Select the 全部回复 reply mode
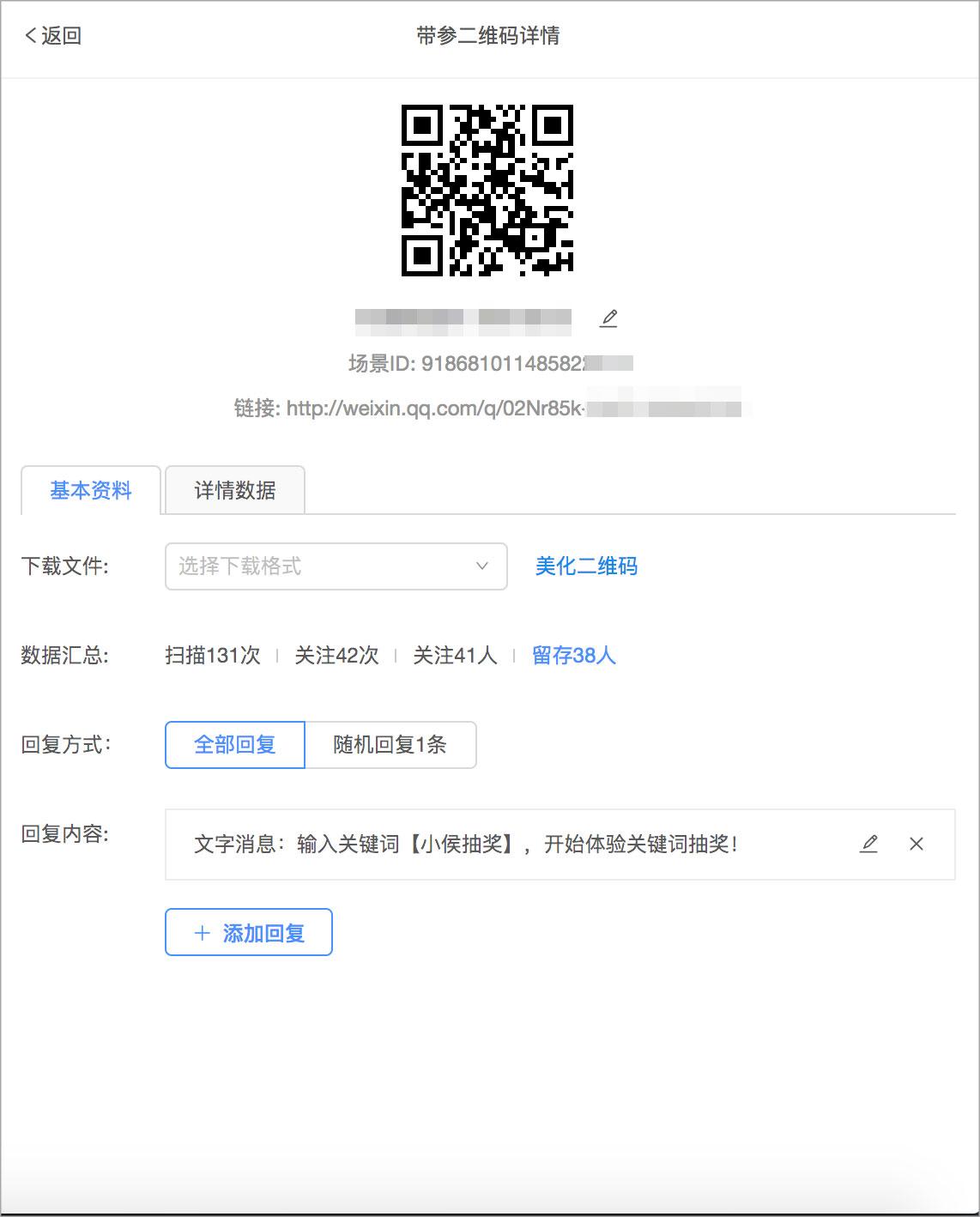 [x=235, y=744]
